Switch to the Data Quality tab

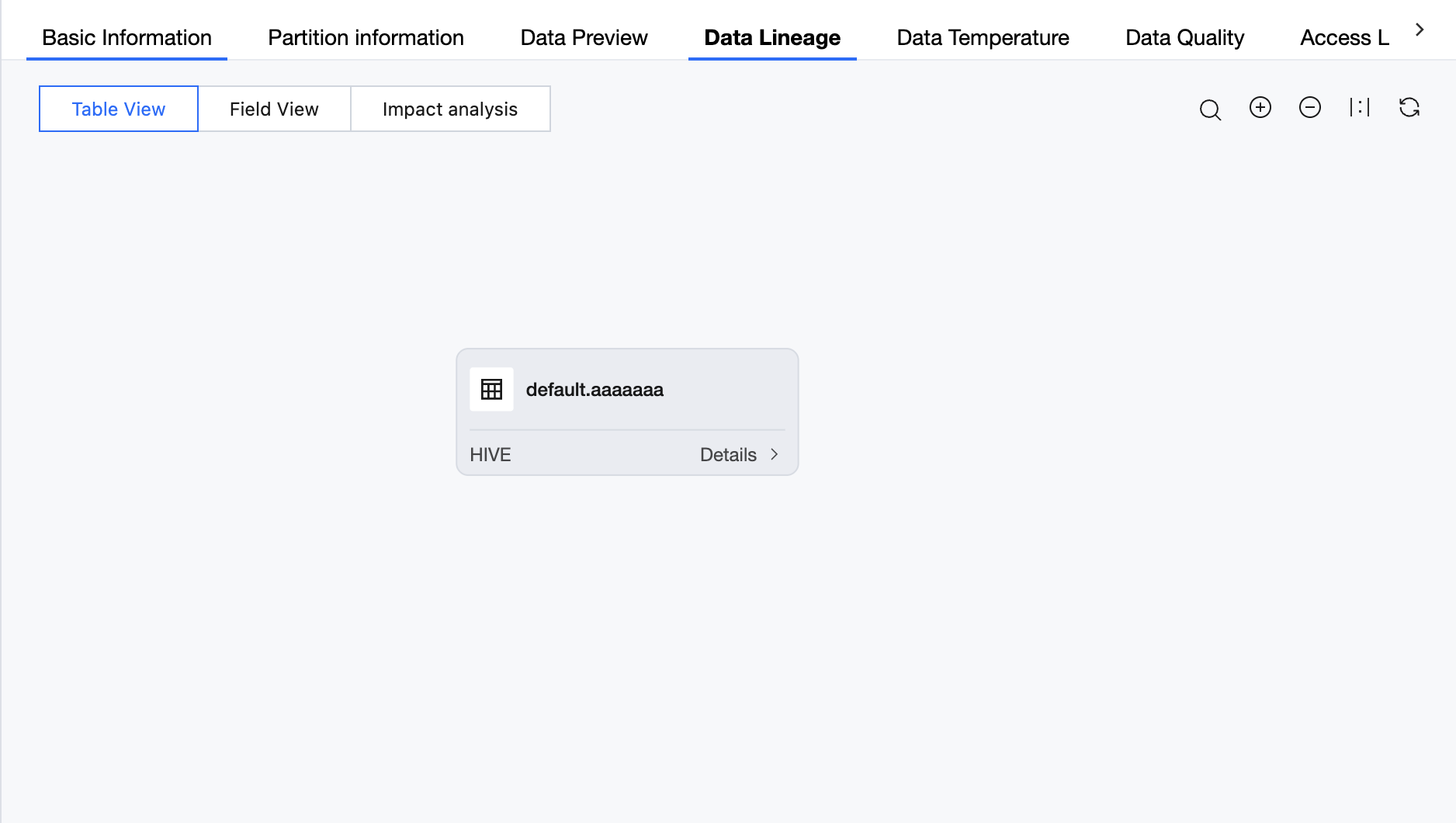[1184, 37]
